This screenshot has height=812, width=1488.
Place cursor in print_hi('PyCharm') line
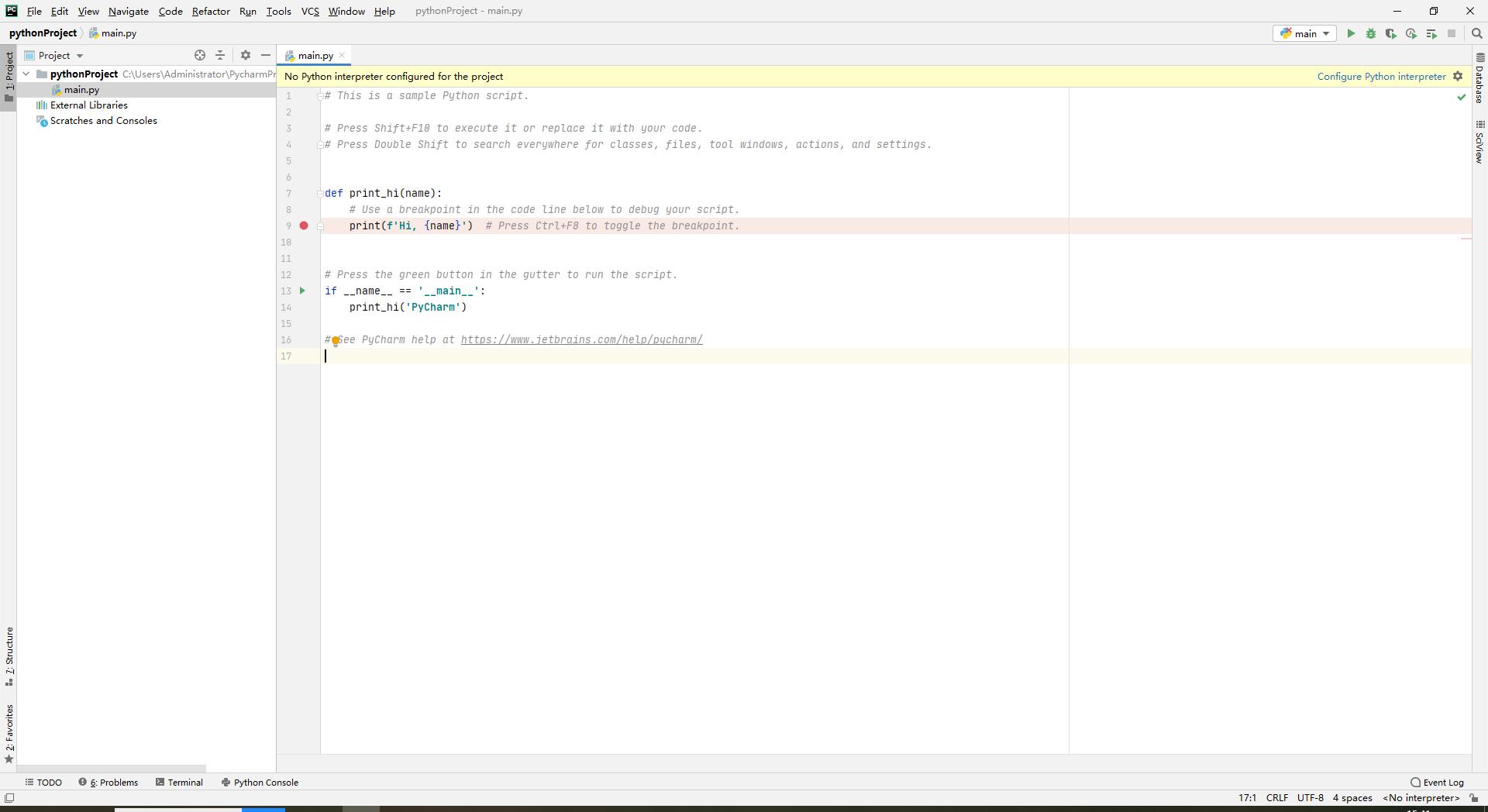click(408, 307)
